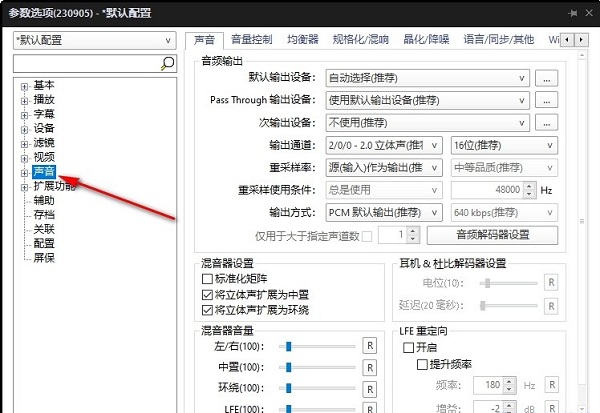Image resolution: width=600 pixels, height=413 pixels.
Task: Reset 左/右 mixer volume with R button
Action: tap(370, 346)
